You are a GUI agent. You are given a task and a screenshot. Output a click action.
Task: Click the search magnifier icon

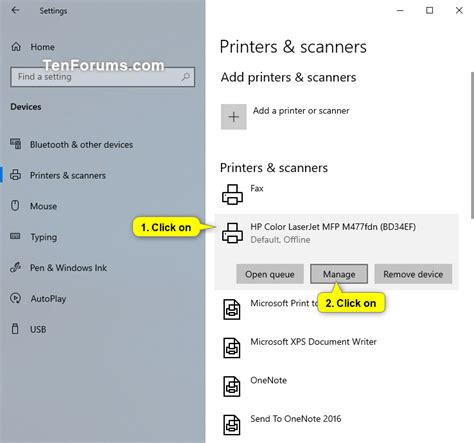point(186,77)
